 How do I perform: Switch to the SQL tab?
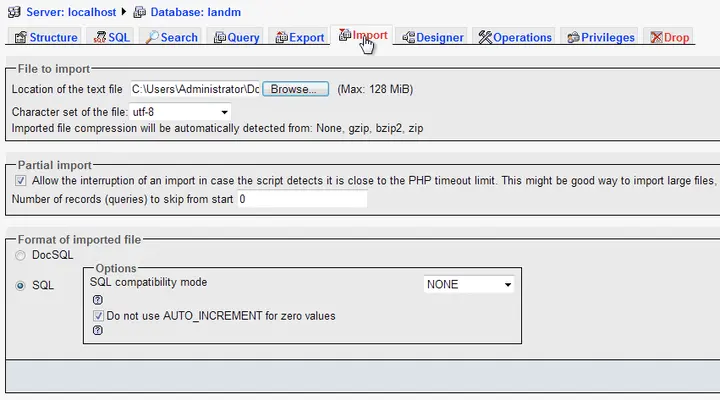pos(112,37)
